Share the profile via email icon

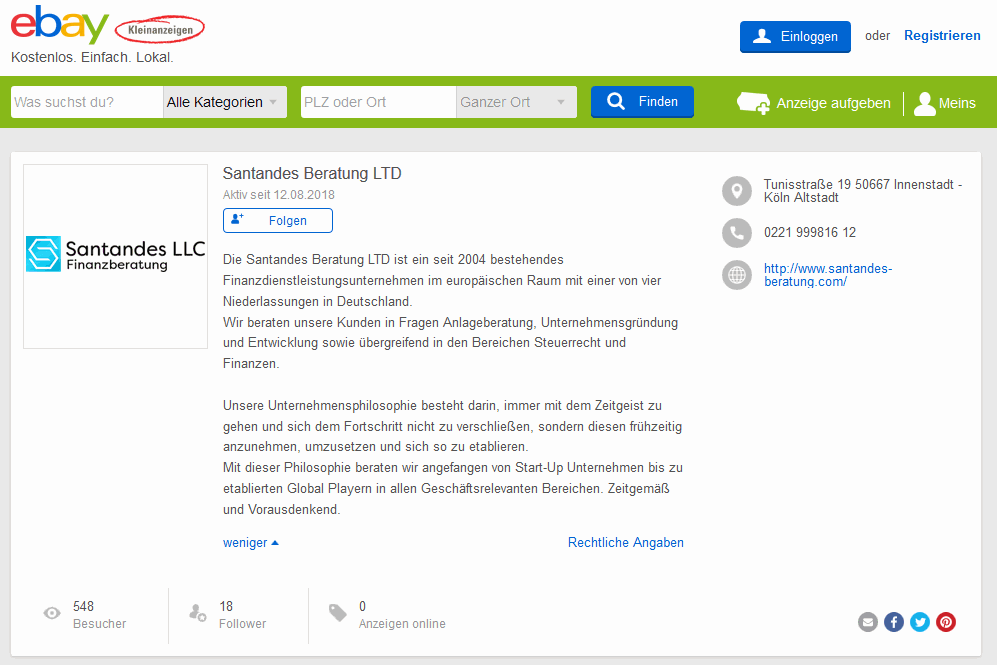tap(867, 622)
